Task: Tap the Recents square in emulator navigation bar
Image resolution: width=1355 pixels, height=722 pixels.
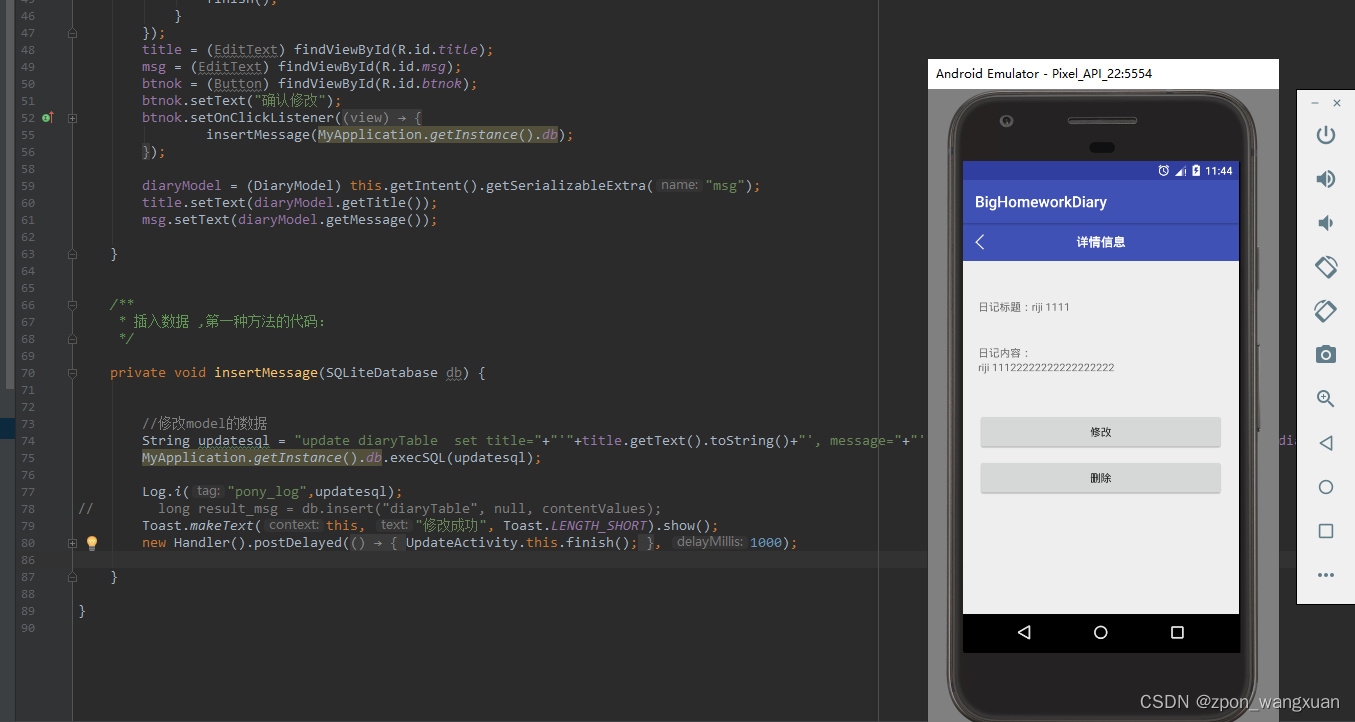Action: click(x=1177, y=632)
